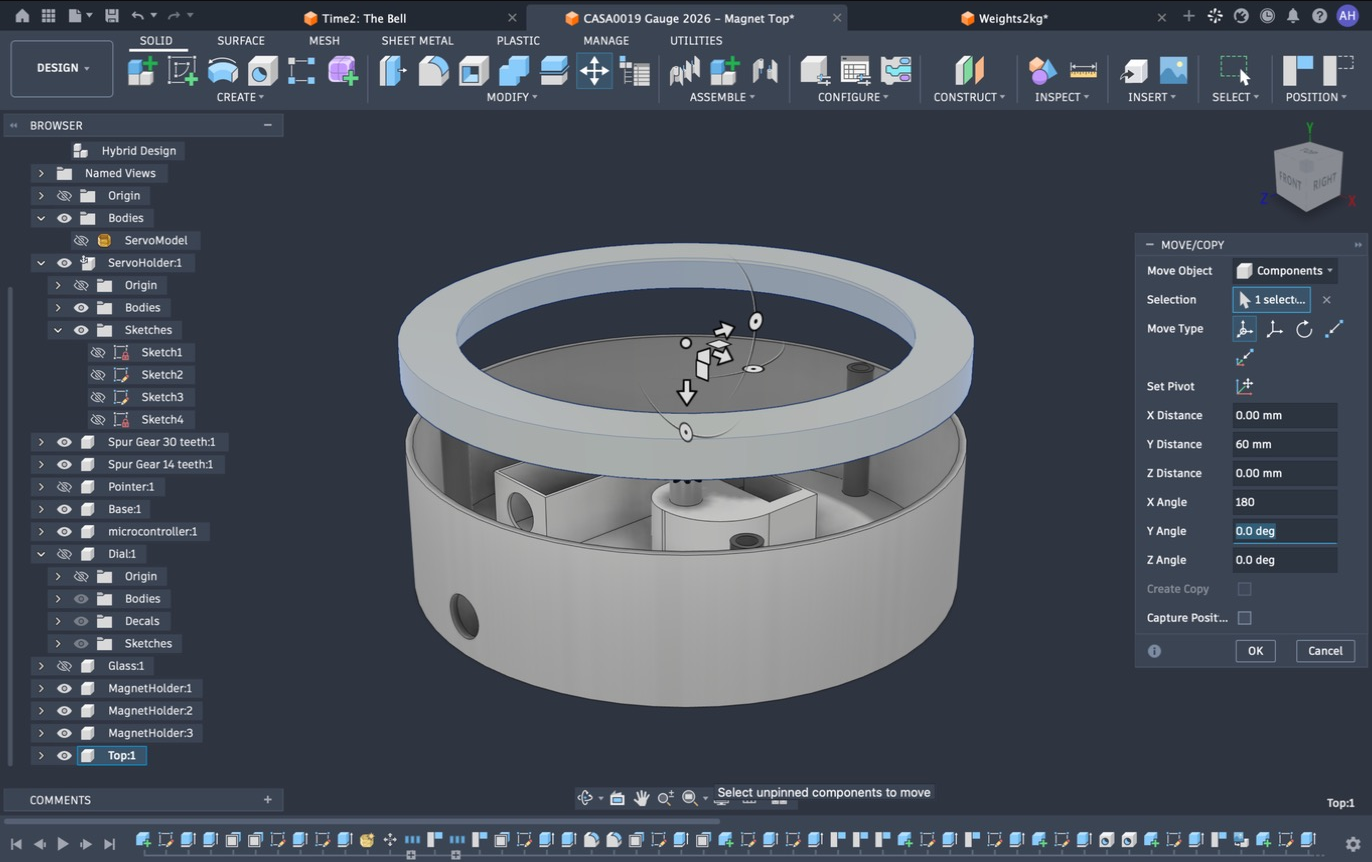Save the document with the Save icon
Screen dimensions: 1372x862
[111, 16]
